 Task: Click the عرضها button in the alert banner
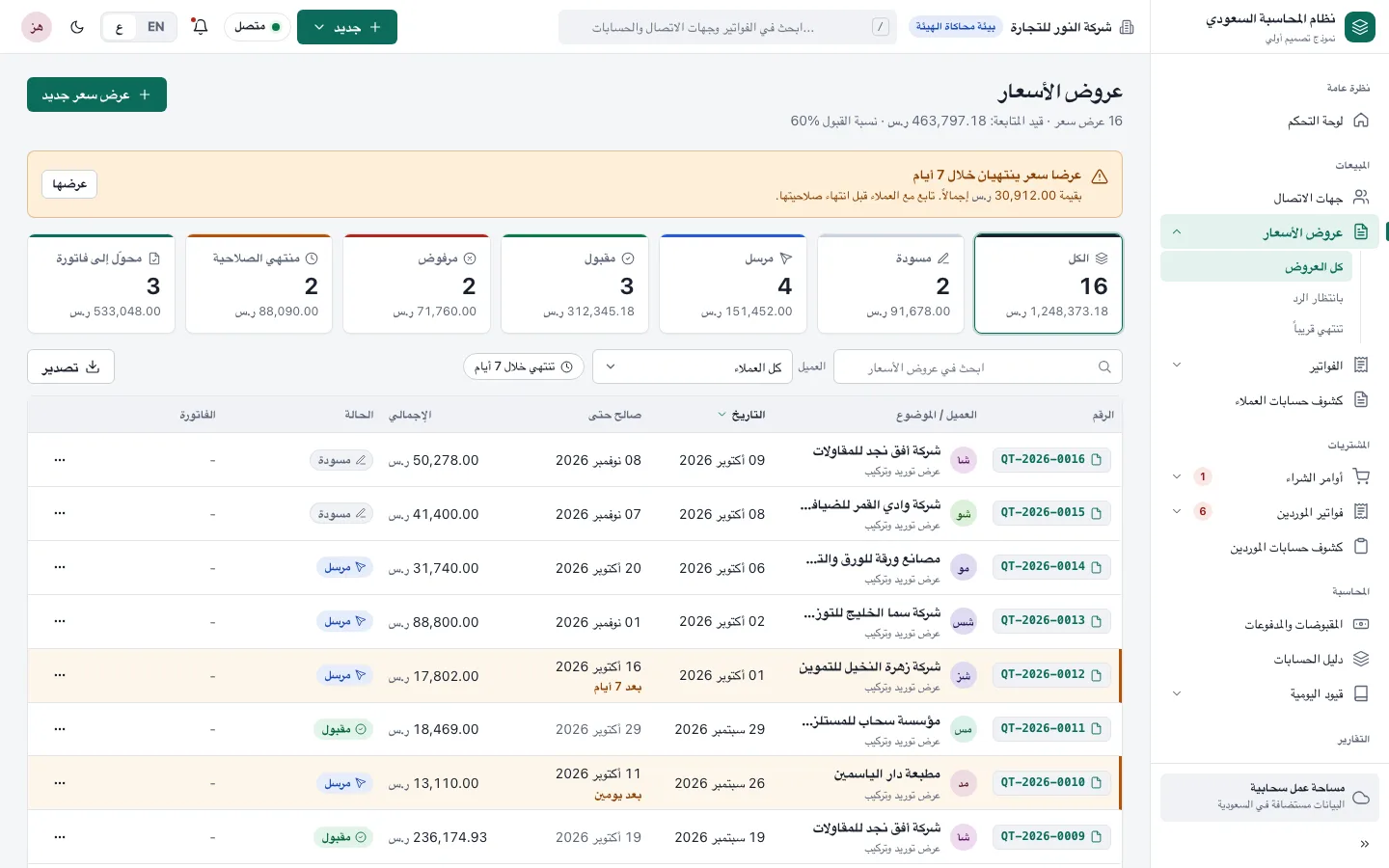point(69,184)
